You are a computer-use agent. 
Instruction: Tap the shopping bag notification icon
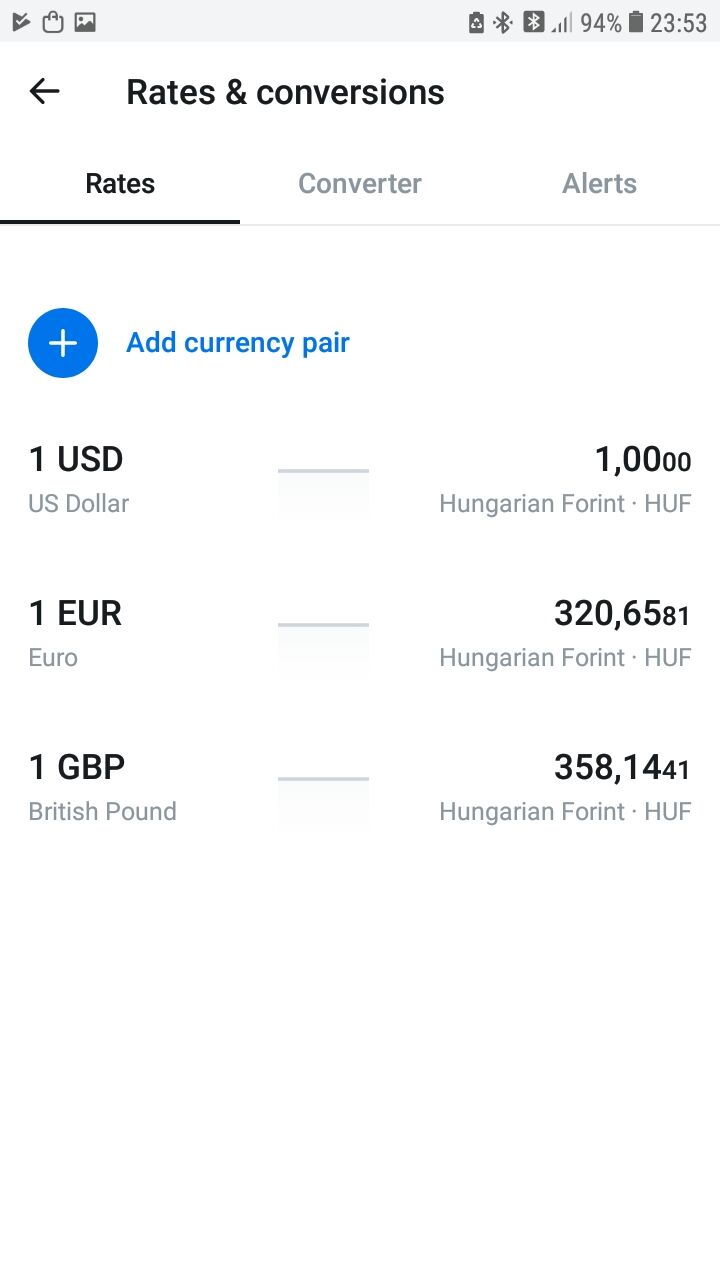53,22
